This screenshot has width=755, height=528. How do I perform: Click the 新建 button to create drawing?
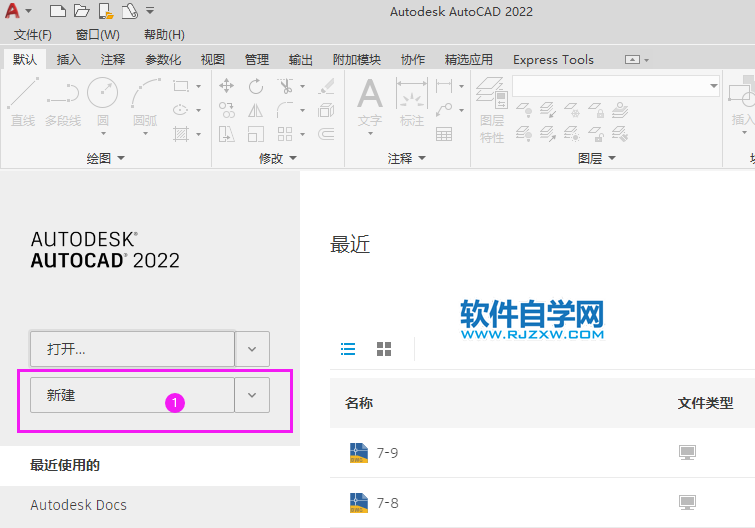[132, 395]
